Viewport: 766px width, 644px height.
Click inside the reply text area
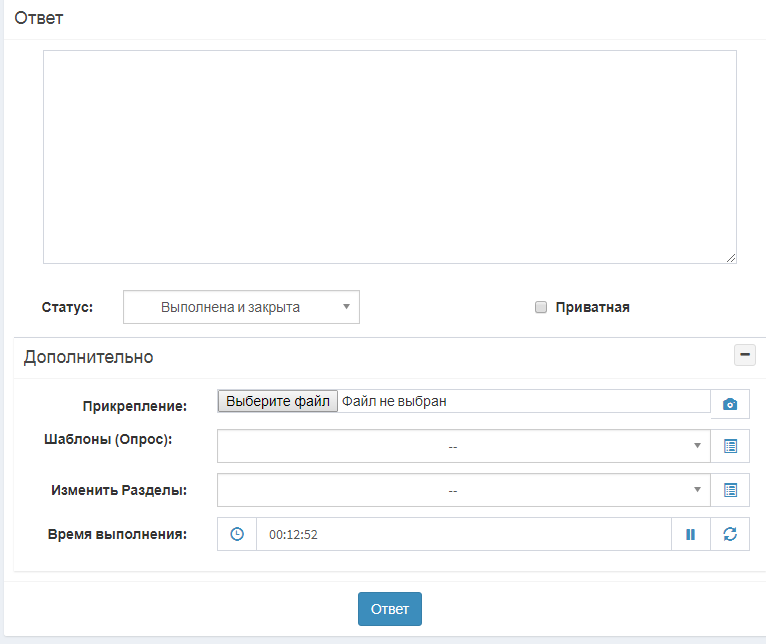click(x=389, y=156)
